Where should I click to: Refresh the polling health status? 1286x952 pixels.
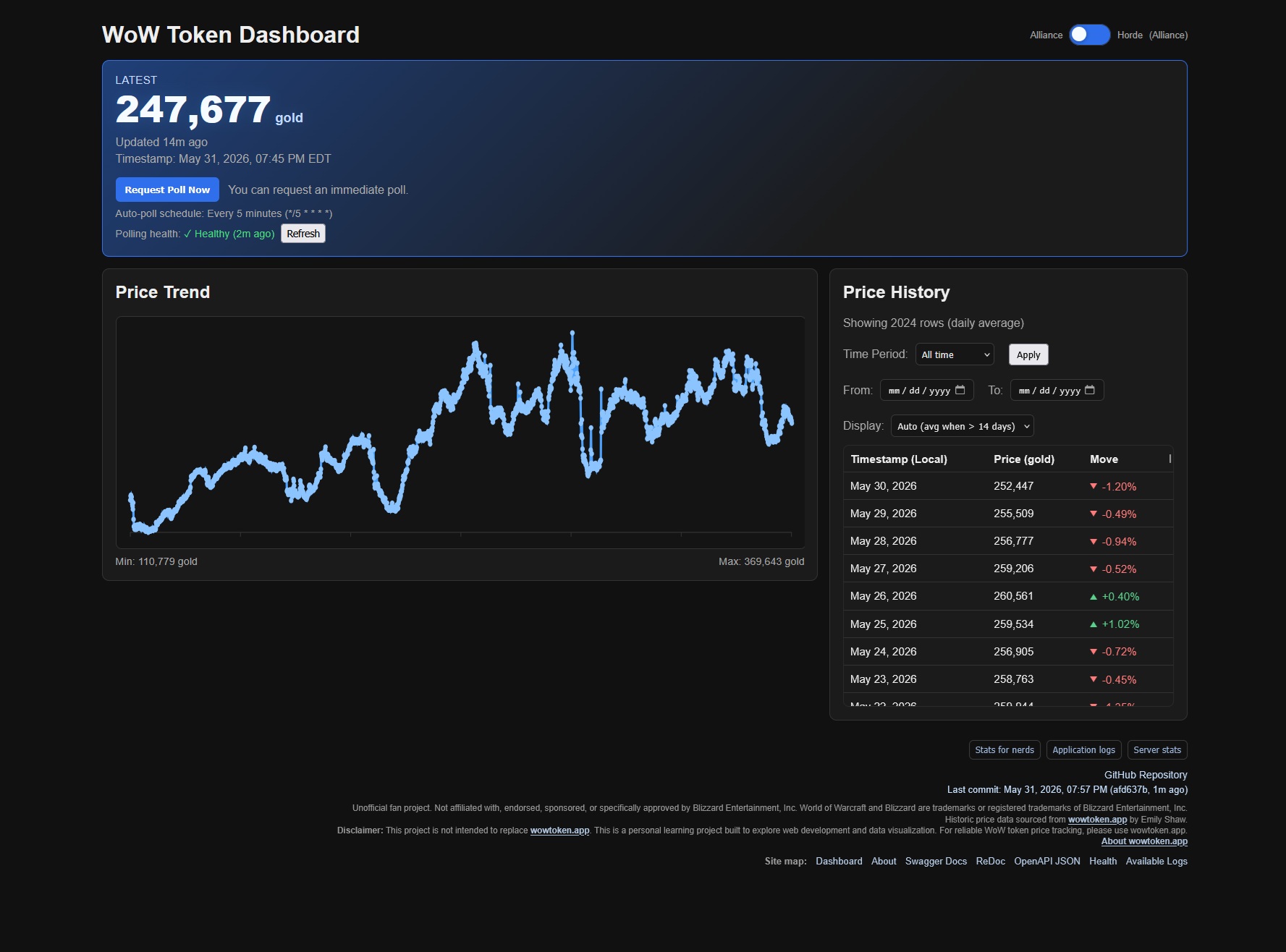click(x=303, y=234)
